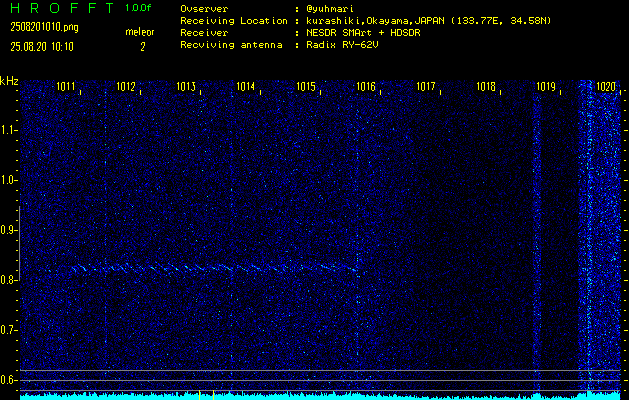Click NESDR SMArt + HDSDR value
This screenshot has height=400, width=629.
tap(363, 33)
